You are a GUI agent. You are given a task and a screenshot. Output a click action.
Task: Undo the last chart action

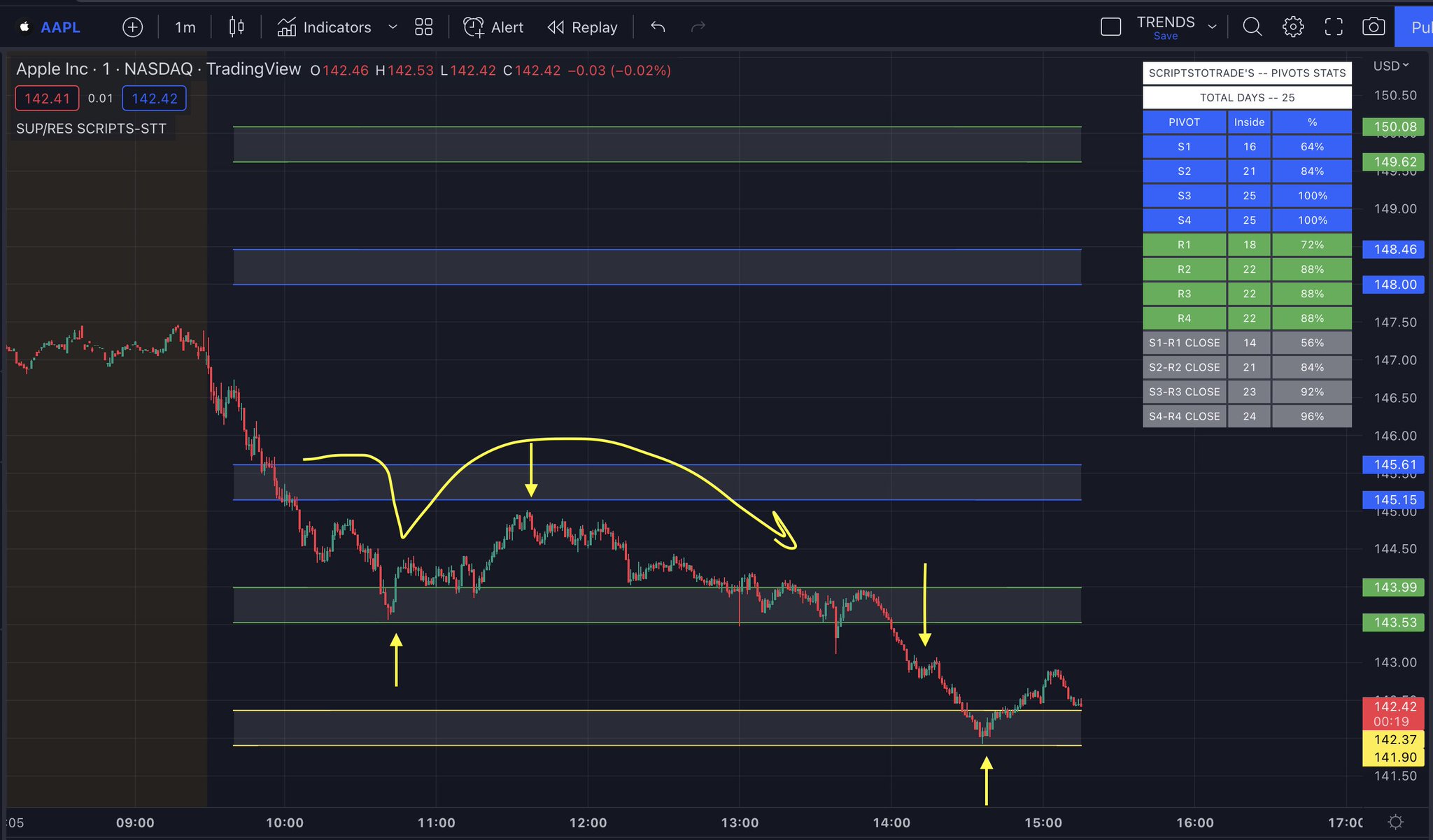click(656, 27)
